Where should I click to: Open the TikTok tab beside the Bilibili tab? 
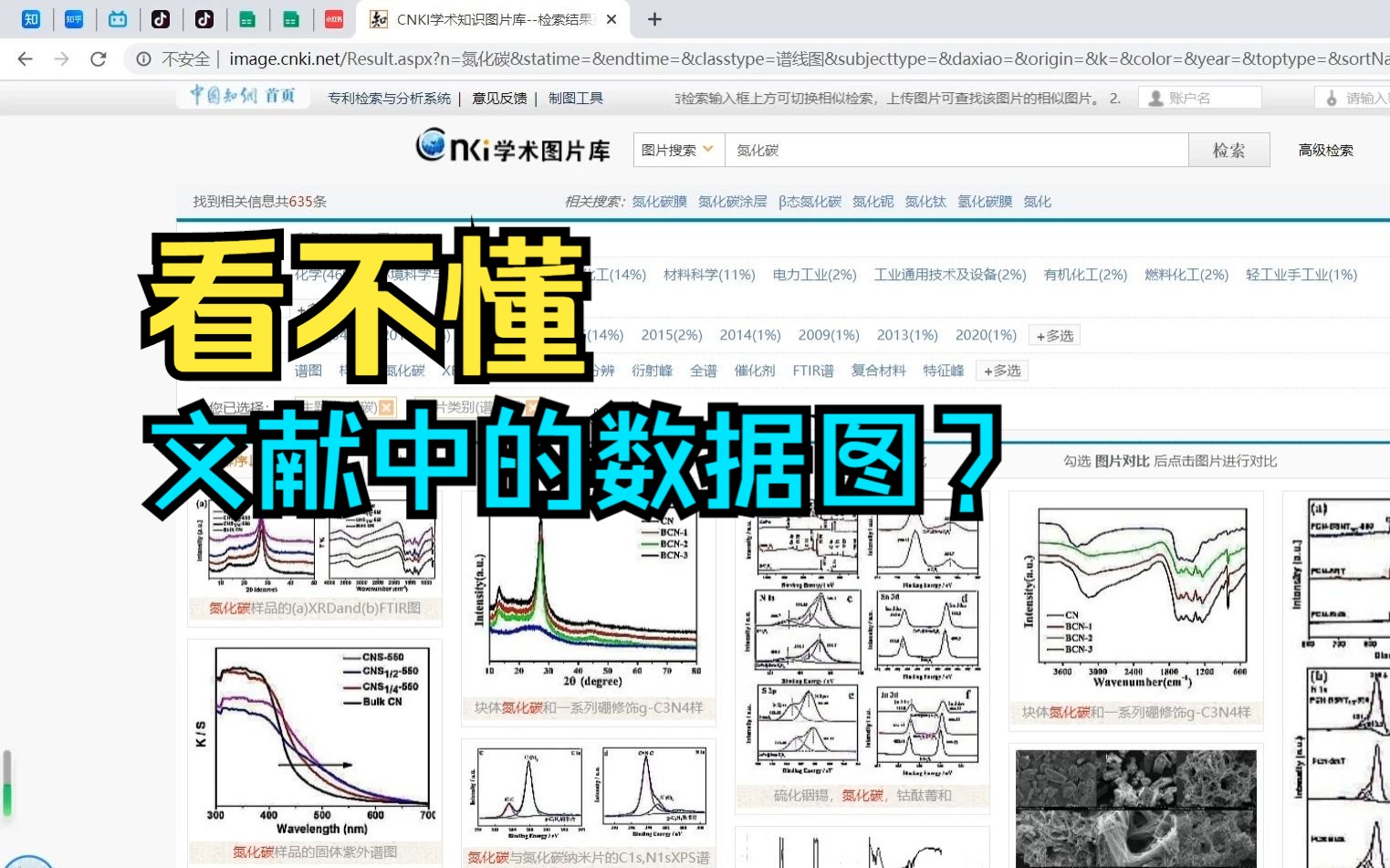coord(161,19)
